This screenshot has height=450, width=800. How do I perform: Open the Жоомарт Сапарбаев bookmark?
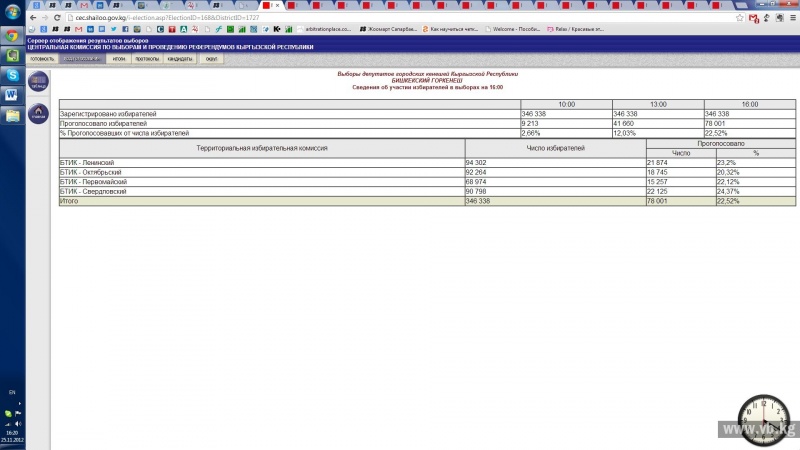(x=389, y=30)
